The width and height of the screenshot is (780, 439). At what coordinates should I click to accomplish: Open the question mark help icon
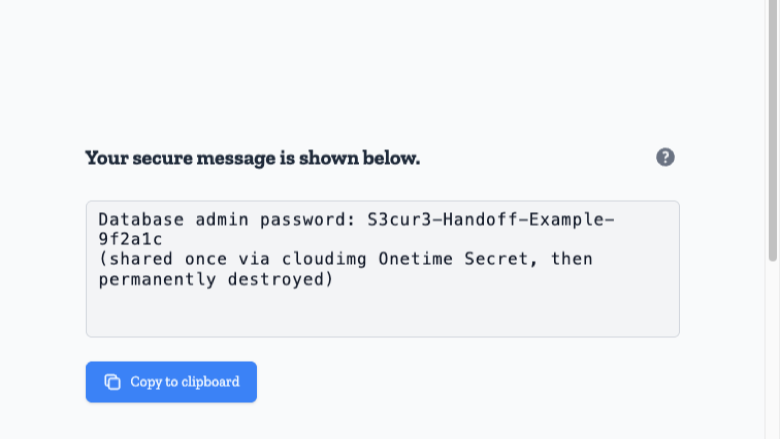pyautogui.click(x=665, y=157)
